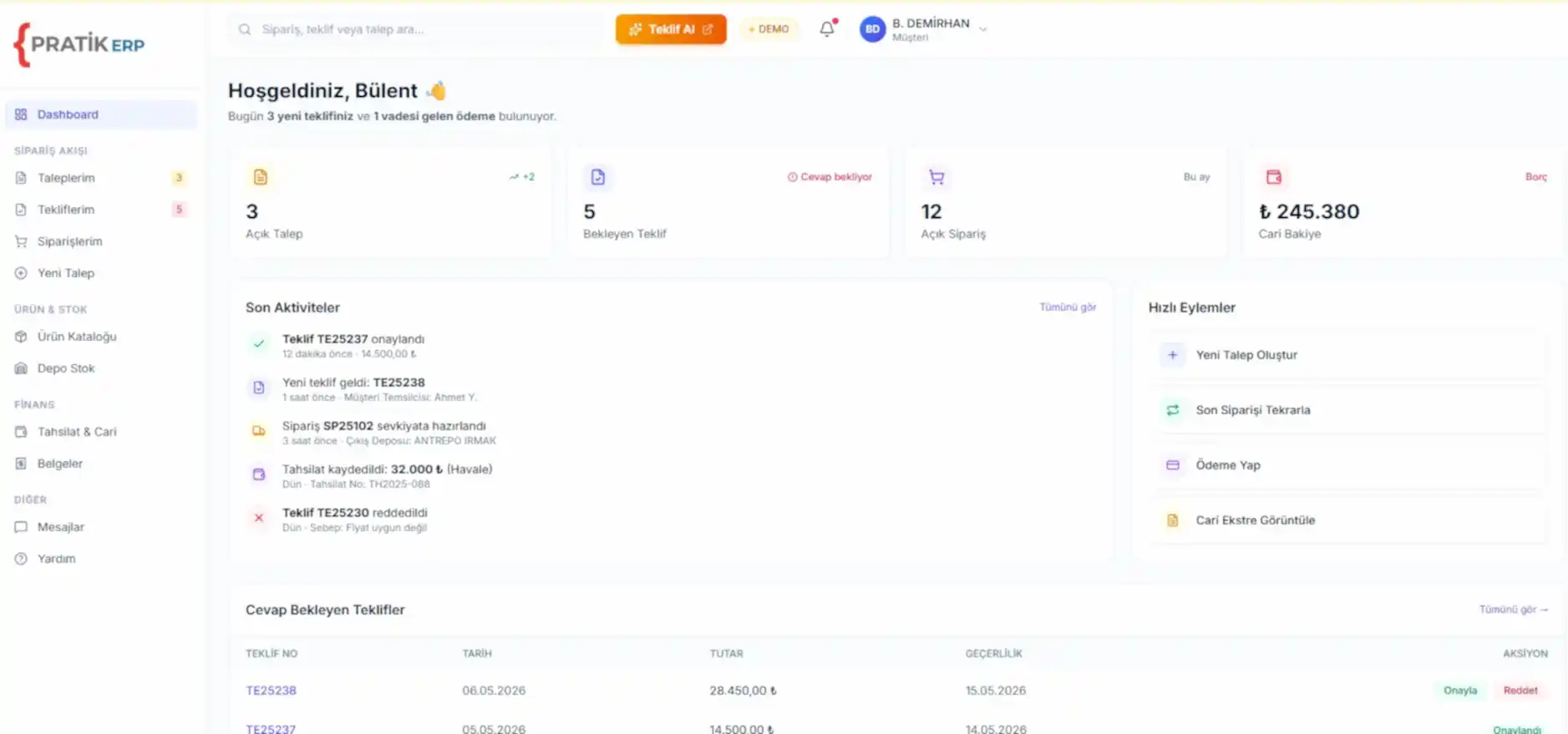This screenshot has width=1568, height=734.
Task: Click the Mesajlar message icon
Action: coord(21,527)
